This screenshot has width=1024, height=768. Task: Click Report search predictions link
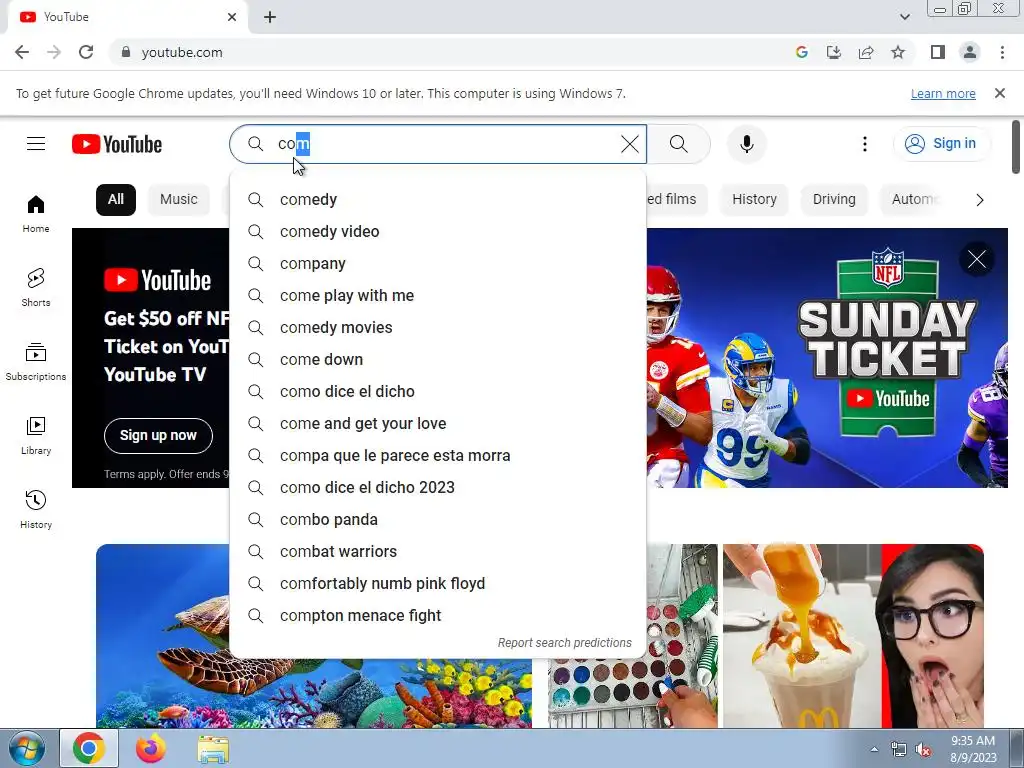coord(564,643)
